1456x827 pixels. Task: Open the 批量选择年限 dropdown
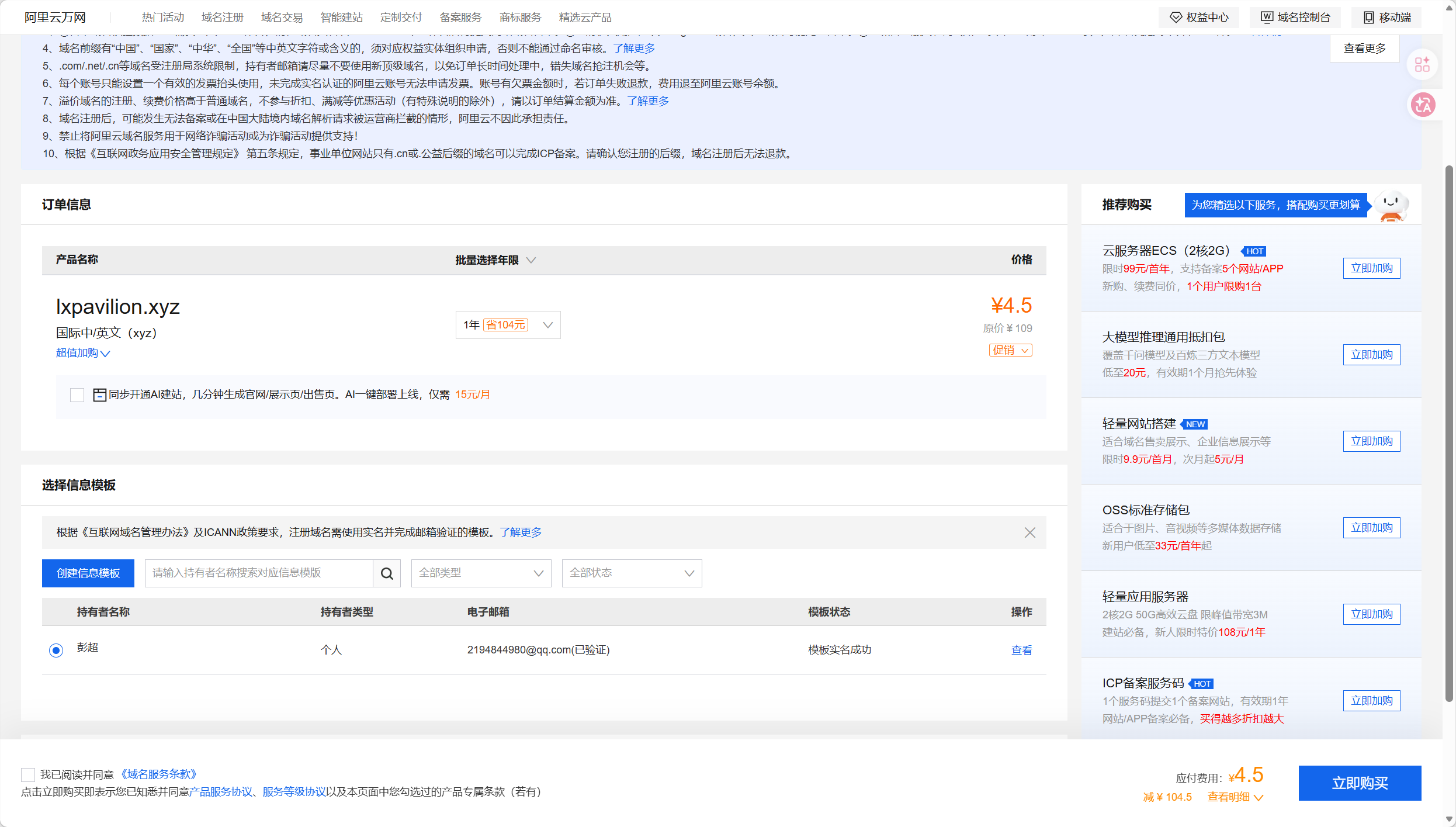pyautogui.click(x=495, y=260)
